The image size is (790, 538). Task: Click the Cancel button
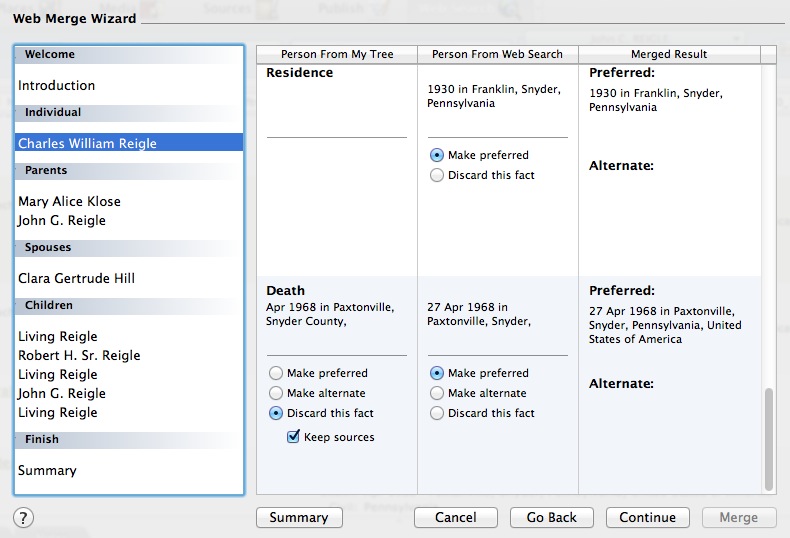click(455, 517)
